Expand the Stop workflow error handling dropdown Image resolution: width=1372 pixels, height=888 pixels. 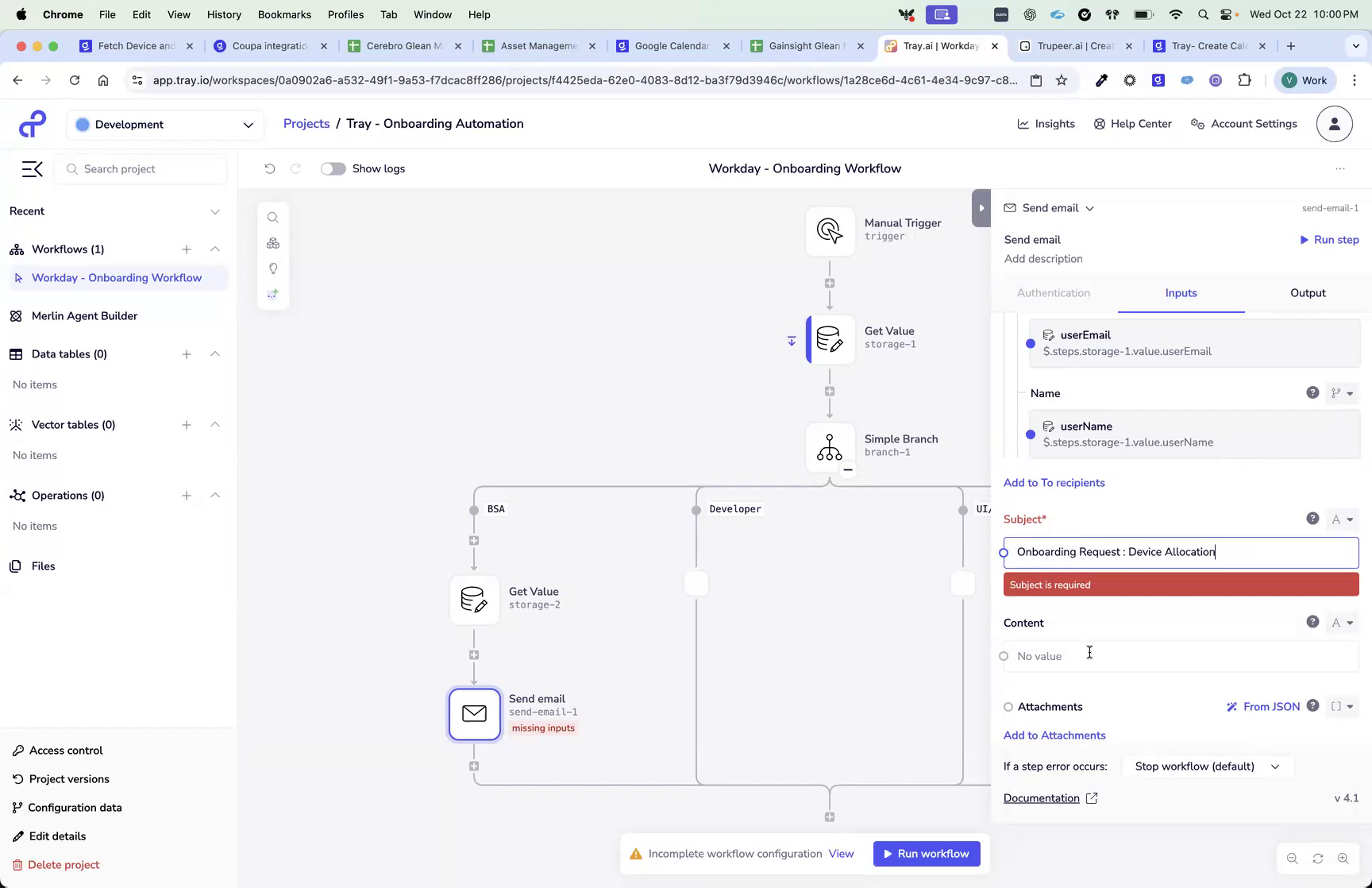[x=1207, y=766]
